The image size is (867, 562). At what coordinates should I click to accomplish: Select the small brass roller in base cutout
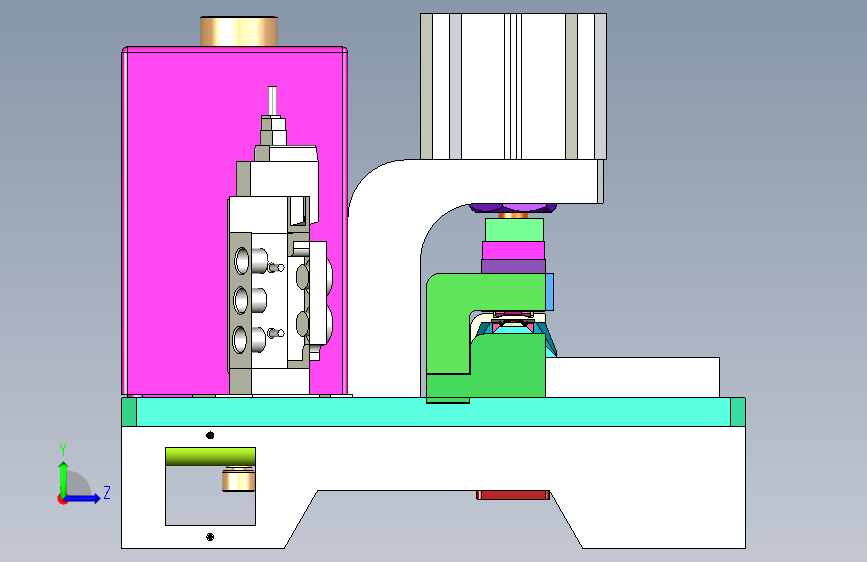pos(238,480)
